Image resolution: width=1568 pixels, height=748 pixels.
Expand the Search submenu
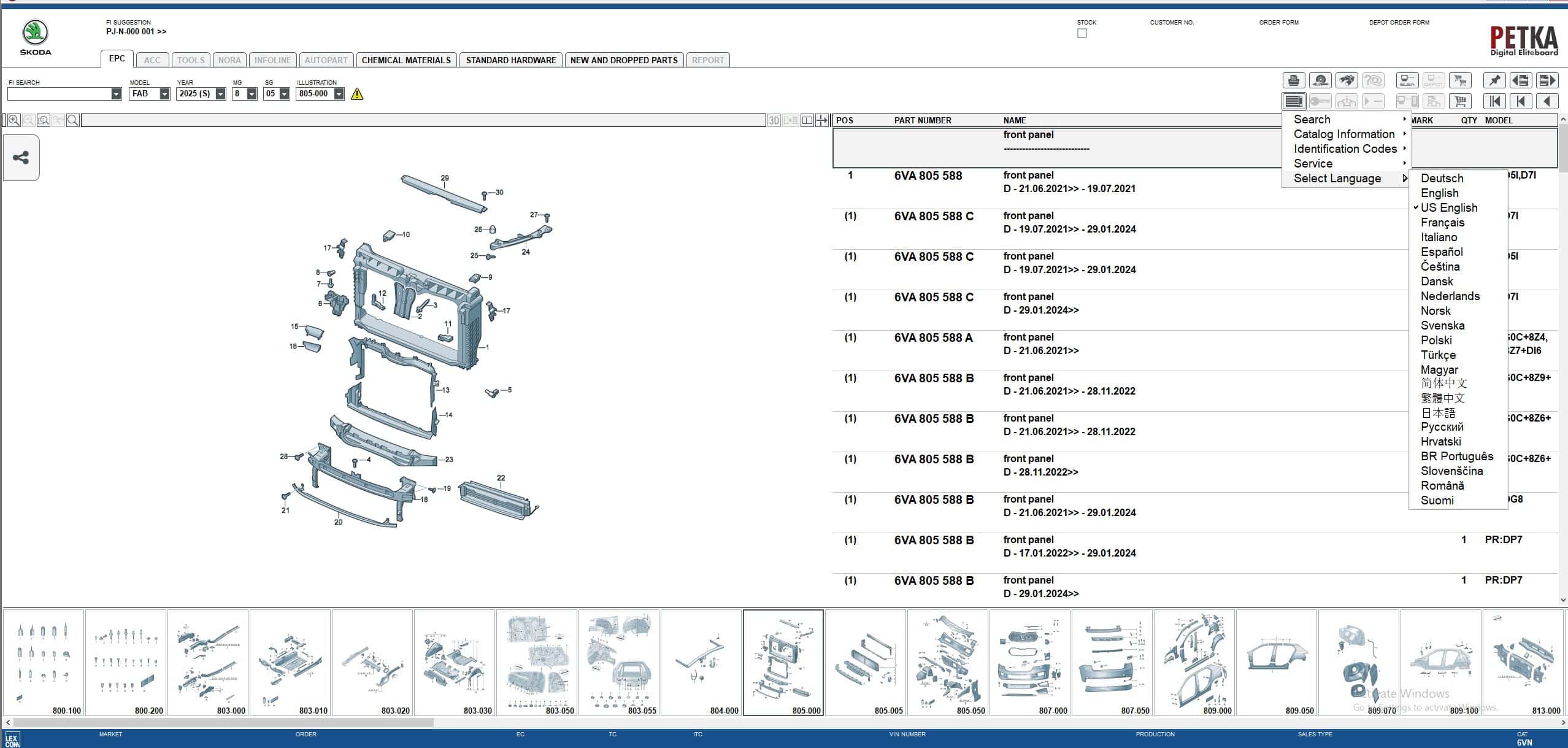(x=1347, y=120)
